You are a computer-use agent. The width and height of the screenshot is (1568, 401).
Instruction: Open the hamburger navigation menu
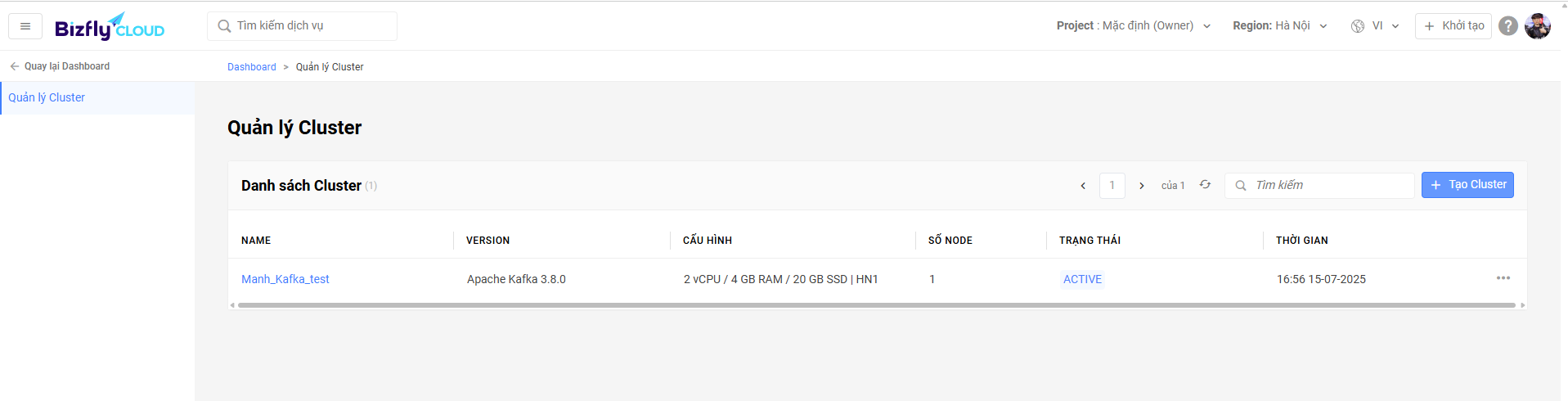click(x=25, y=26)
